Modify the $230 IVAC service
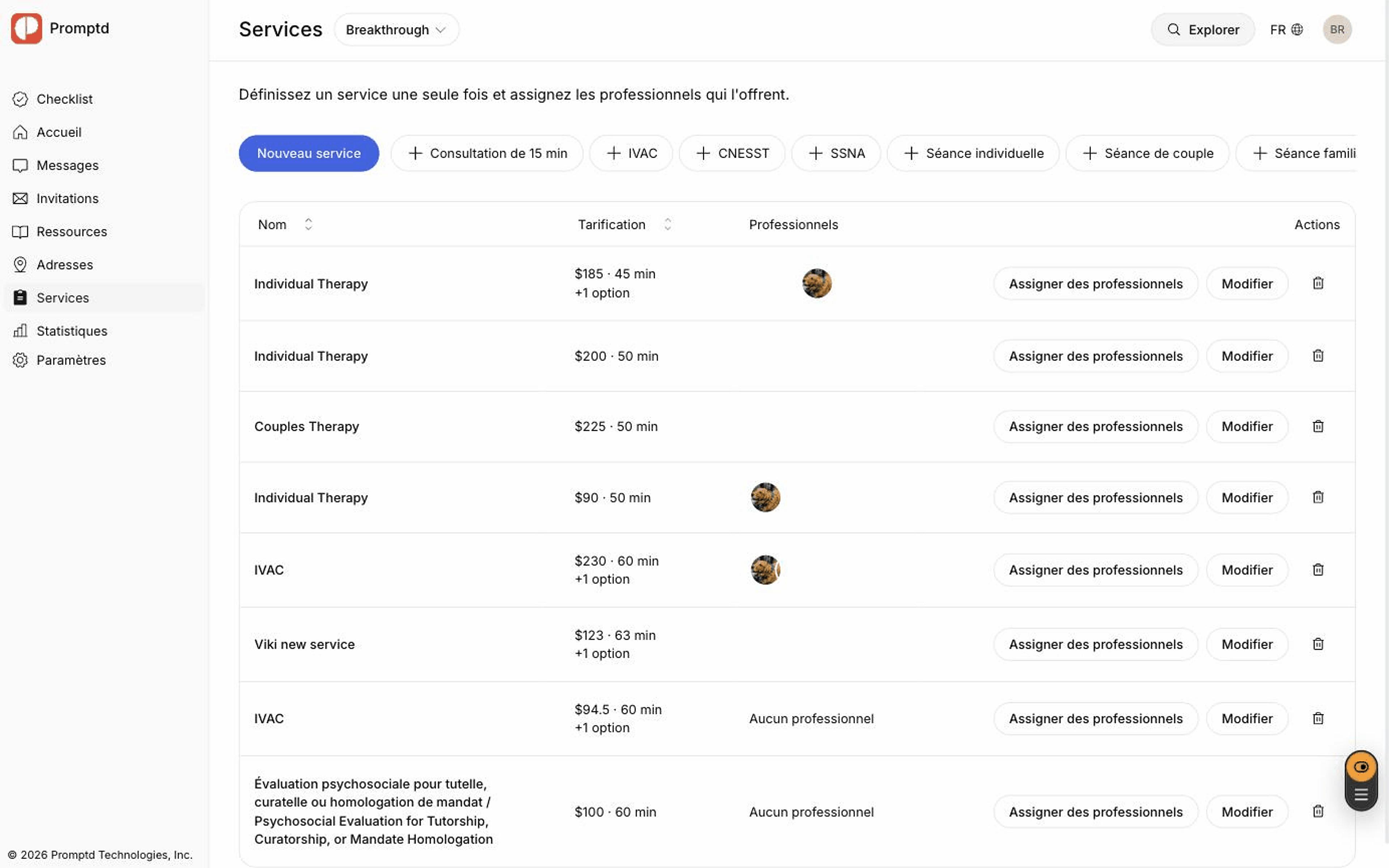The width and height of the screenshot is (1389, 868). [1247, 570]
